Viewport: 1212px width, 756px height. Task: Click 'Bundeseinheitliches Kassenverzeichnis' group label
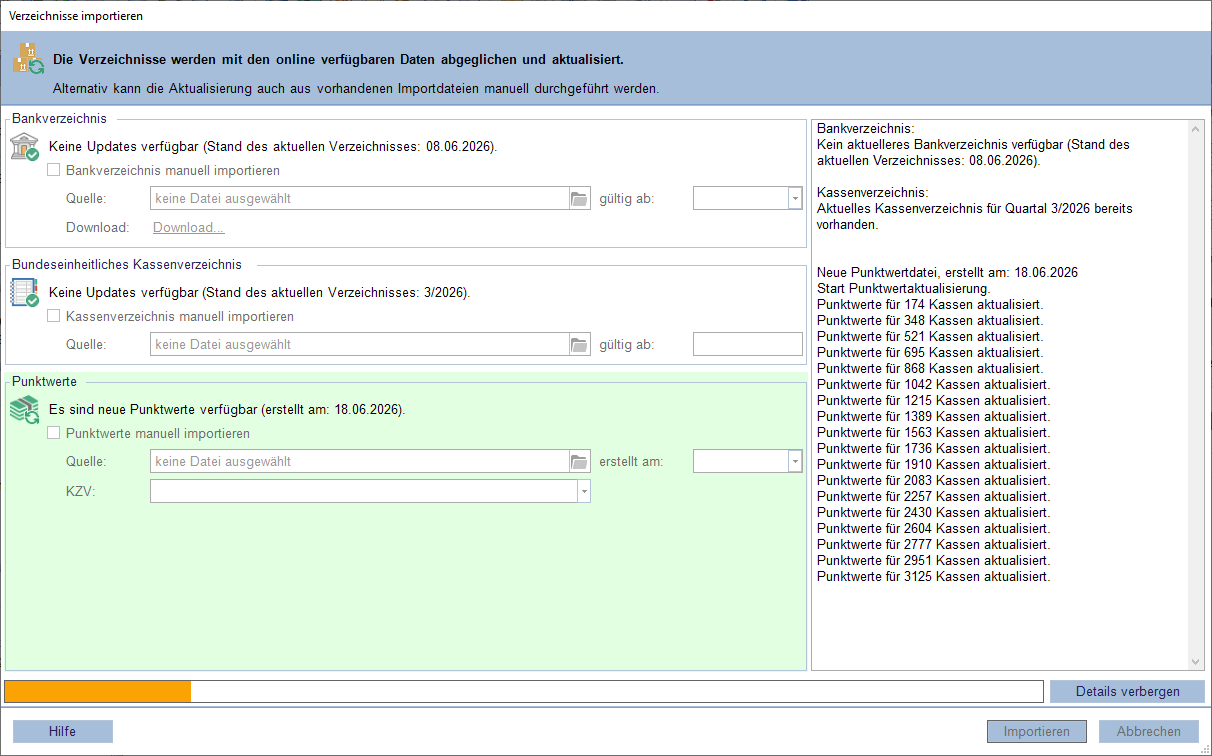coord(126,264)
